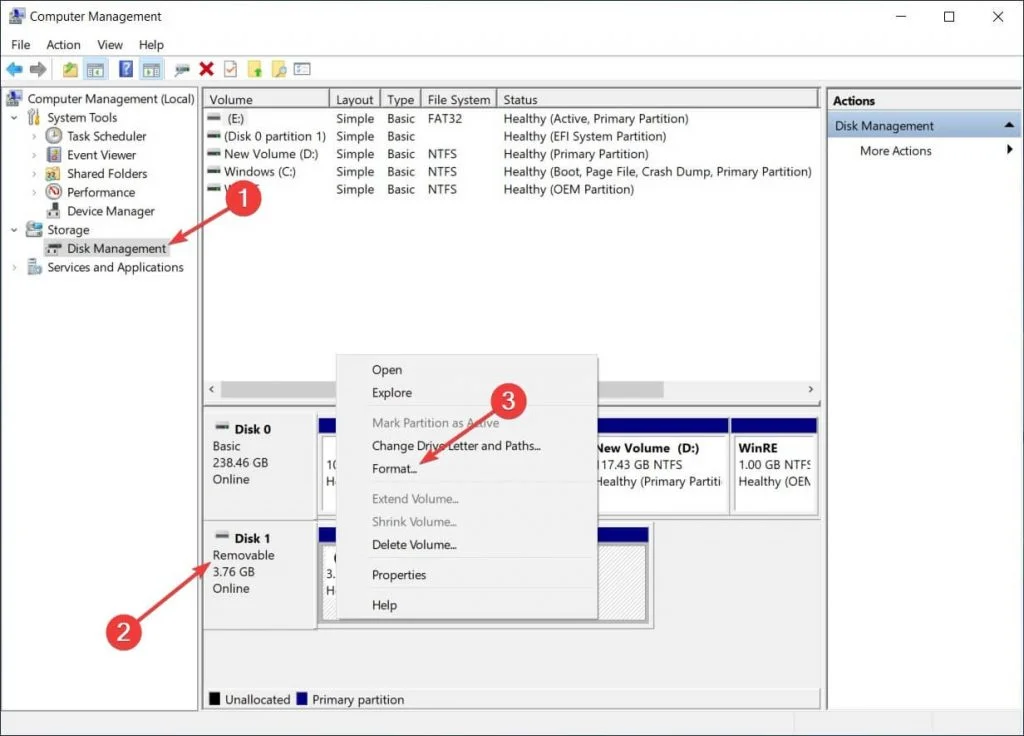Collapse the System Tools tree node
Screen dimensions: 1024x736
click(x=14, y=118)
